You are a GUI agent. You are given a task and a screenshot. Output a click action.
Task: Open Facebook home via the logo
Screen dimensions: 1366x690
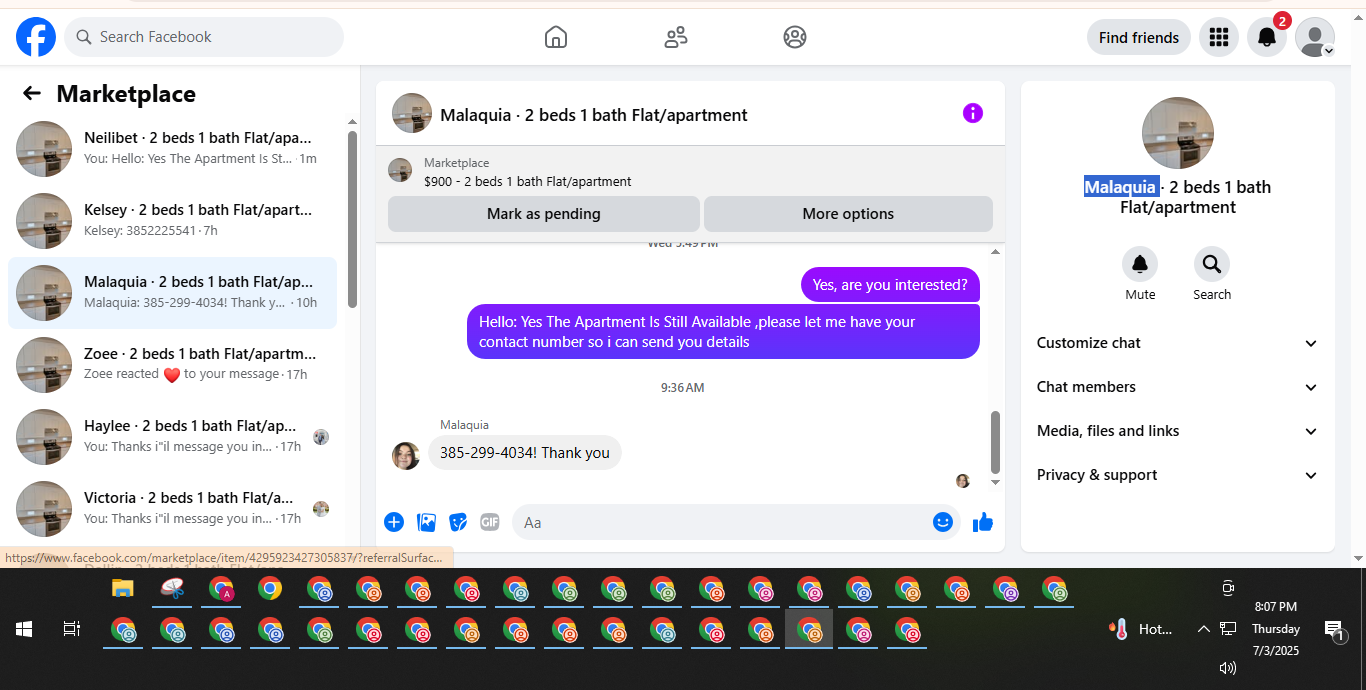click(x=36, y=37)
